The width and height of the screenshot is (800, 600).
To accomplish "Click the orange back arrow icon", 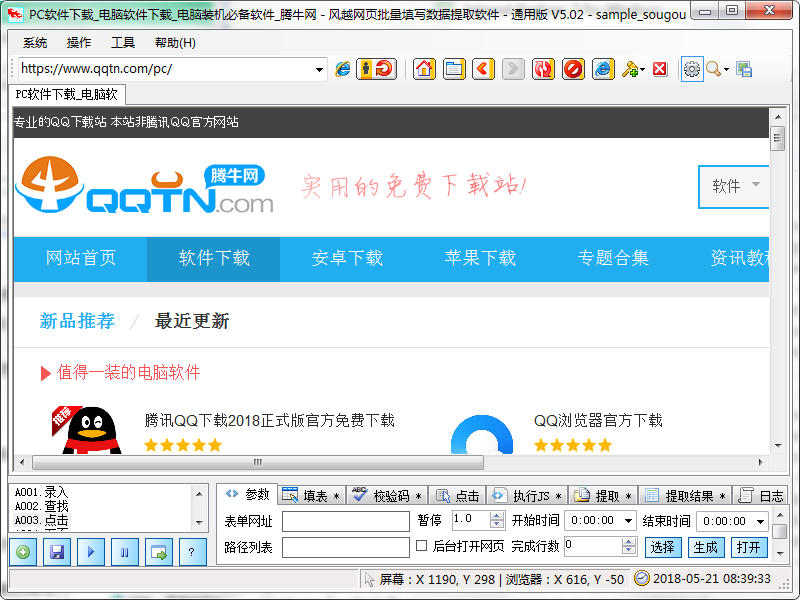I will point(484,69).
